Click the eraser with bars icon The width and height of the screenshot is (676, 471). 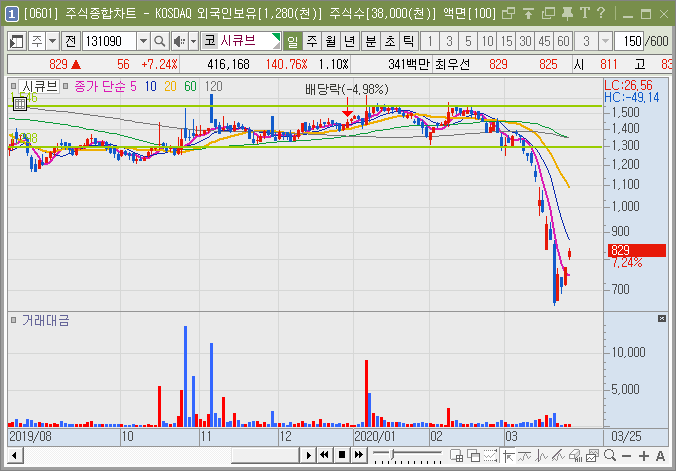pyautogui.click(x=576, y=455)
